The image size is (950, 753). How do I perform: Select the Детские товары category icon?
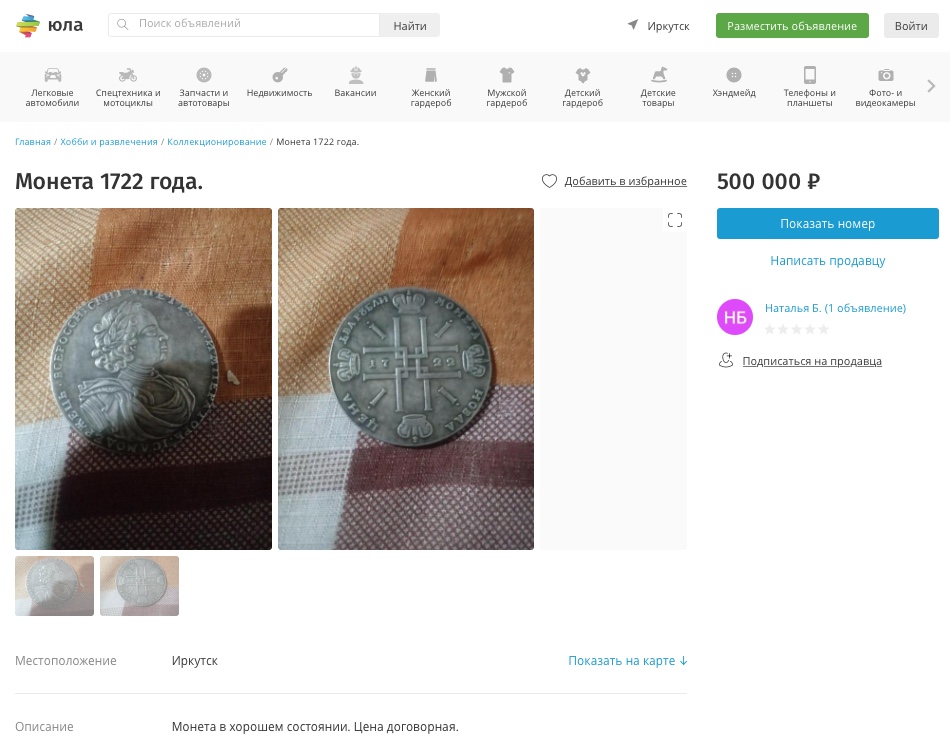click(x=658, y=75)
